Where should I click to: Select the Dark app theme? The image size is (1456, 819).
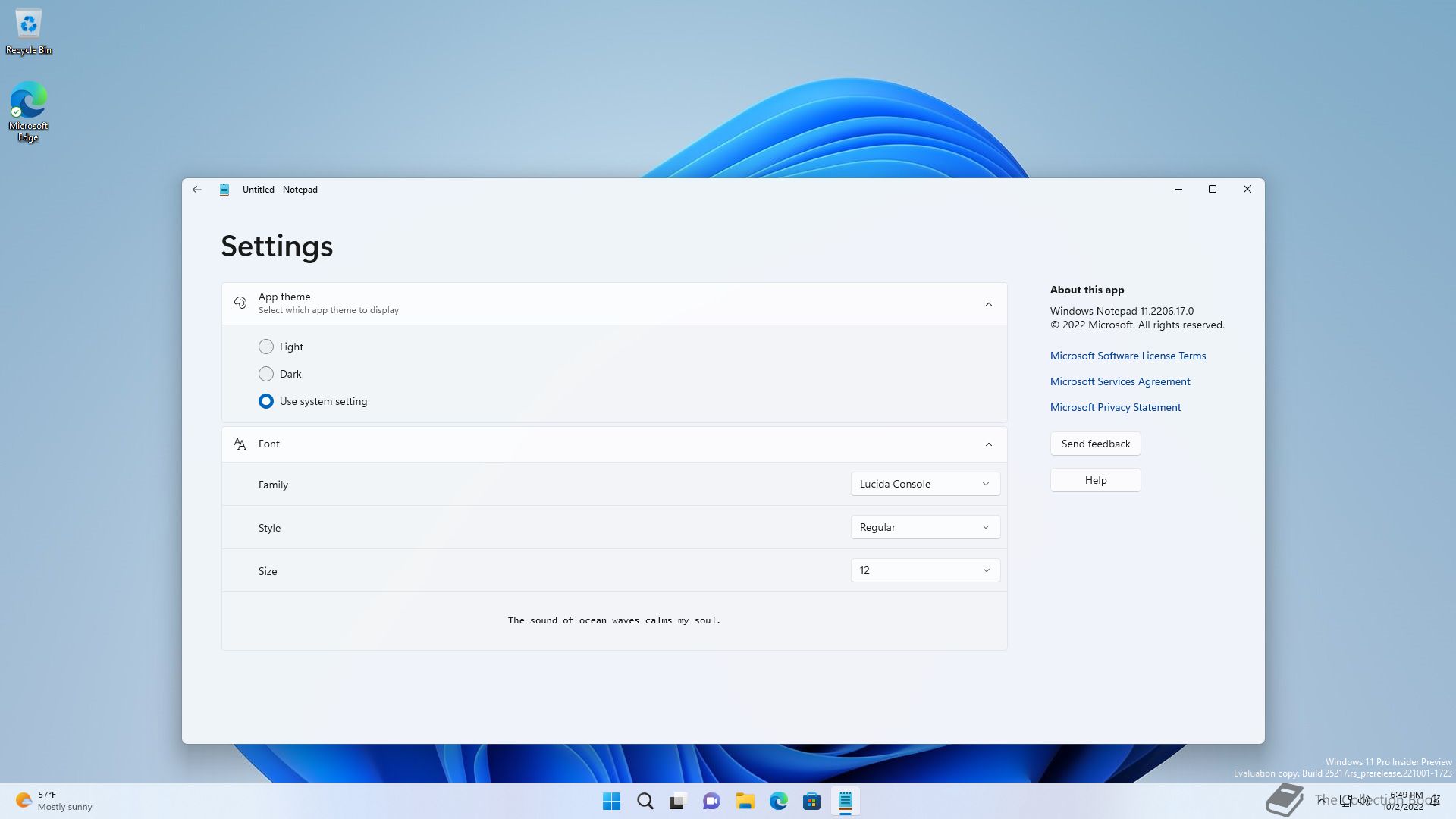[x=266, y=374]
